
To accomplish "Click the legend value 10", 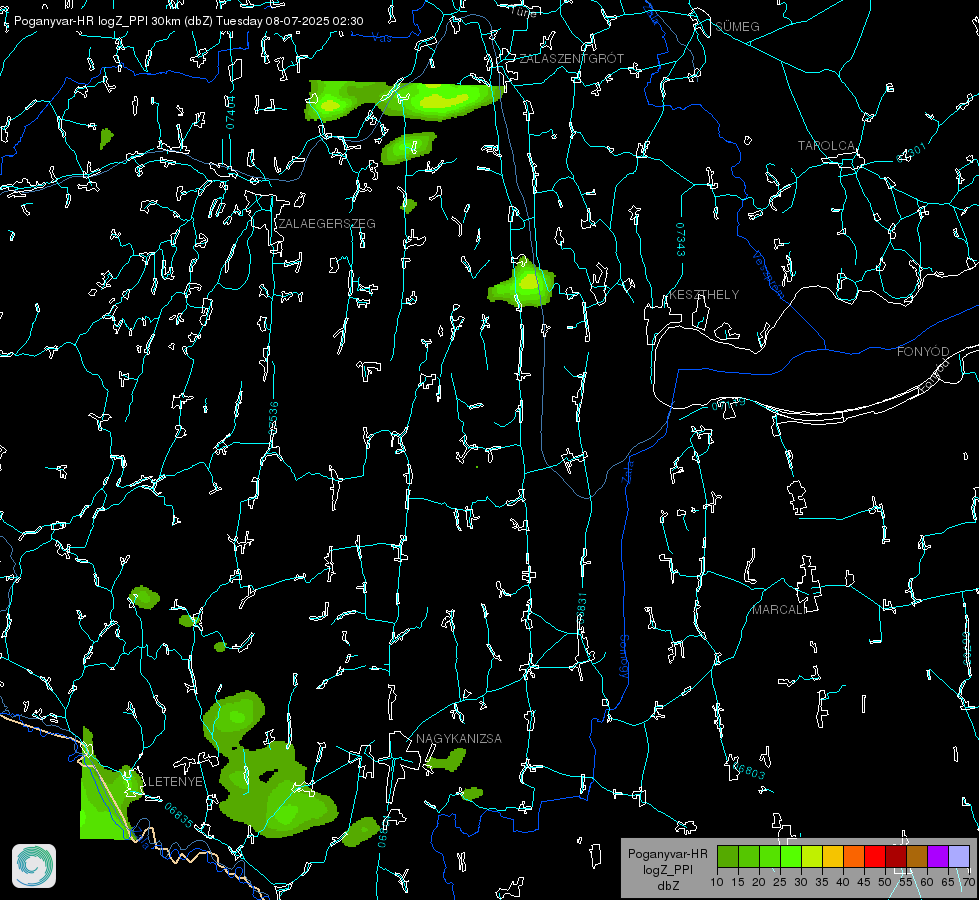I will [717, 883].
